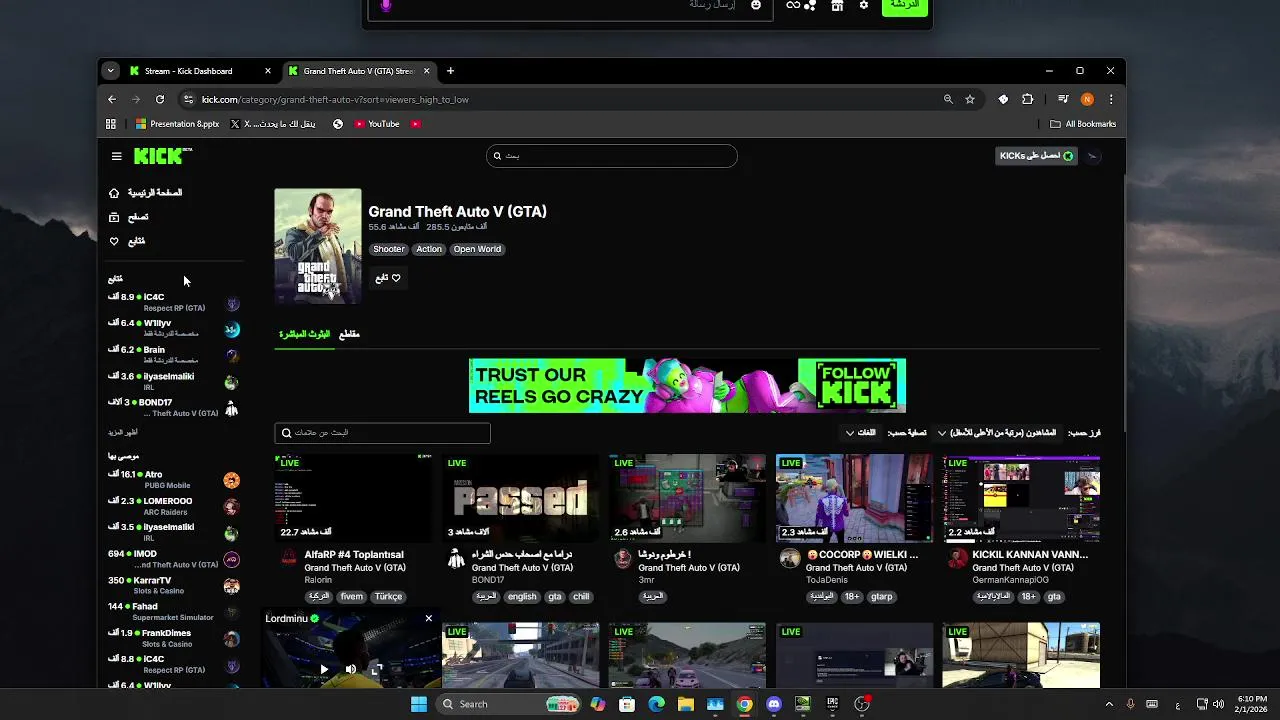
Task: Open the profile avatar beside KICKs button
Action: click(x=1092, y=156)
